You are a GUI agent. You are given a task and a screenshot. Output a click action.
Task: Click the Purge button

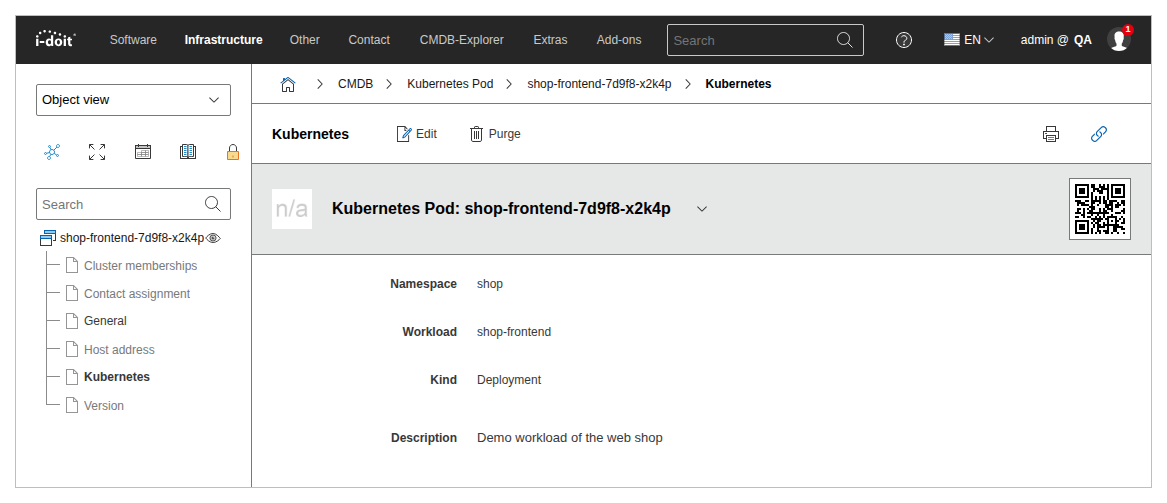click(495, 134)
